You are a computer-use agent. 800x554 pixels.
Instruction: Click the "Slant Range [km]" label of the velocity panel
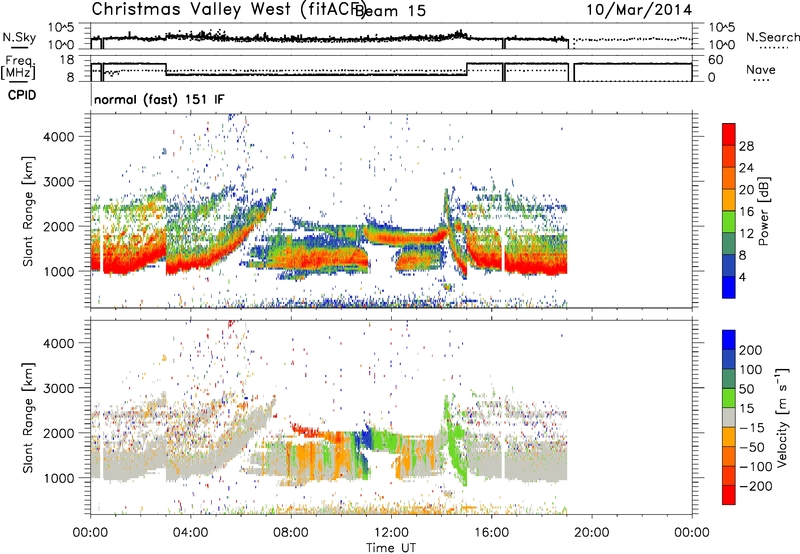tap(28, 417)
